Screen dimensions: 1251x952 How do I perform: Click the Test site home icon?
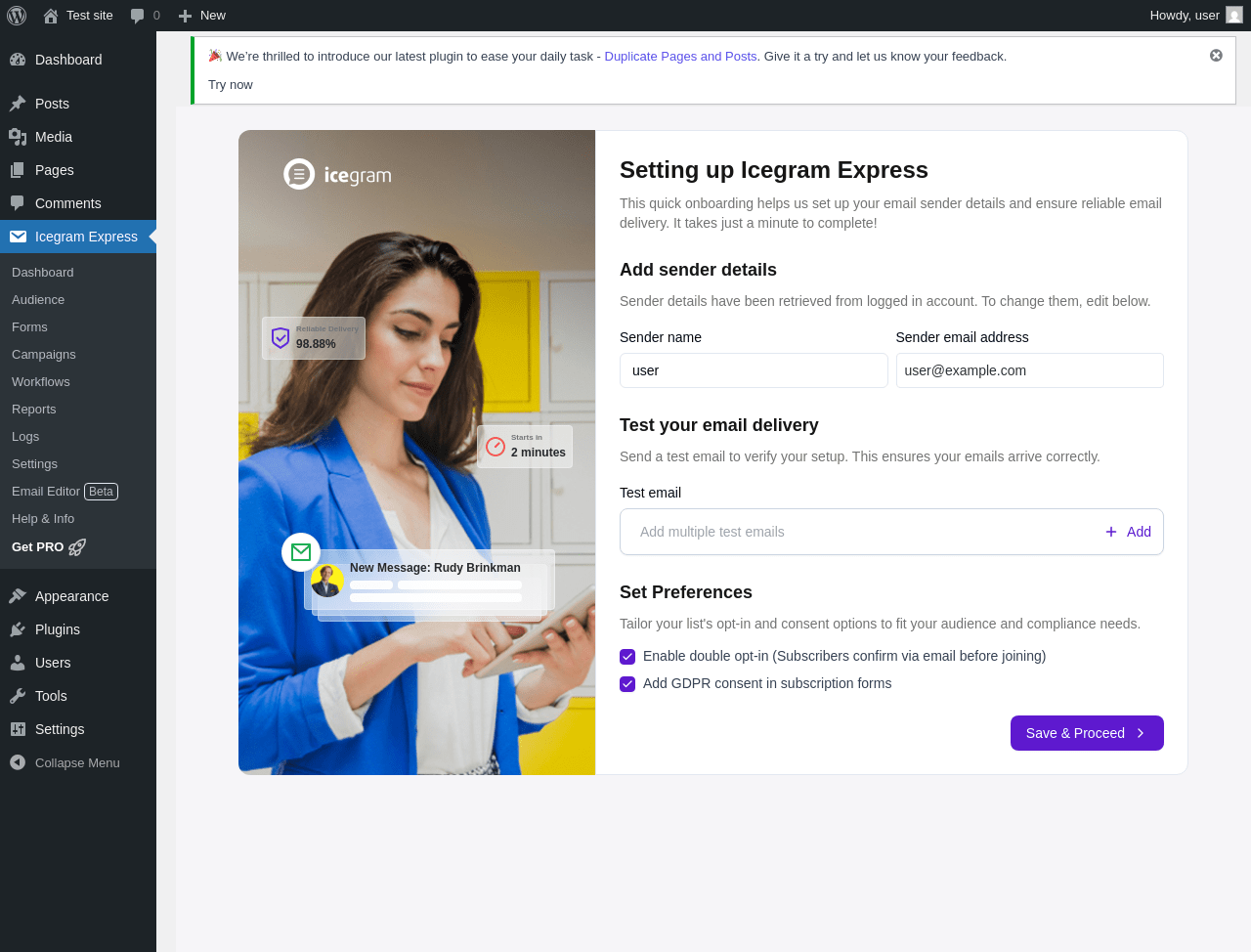[51, 16]
